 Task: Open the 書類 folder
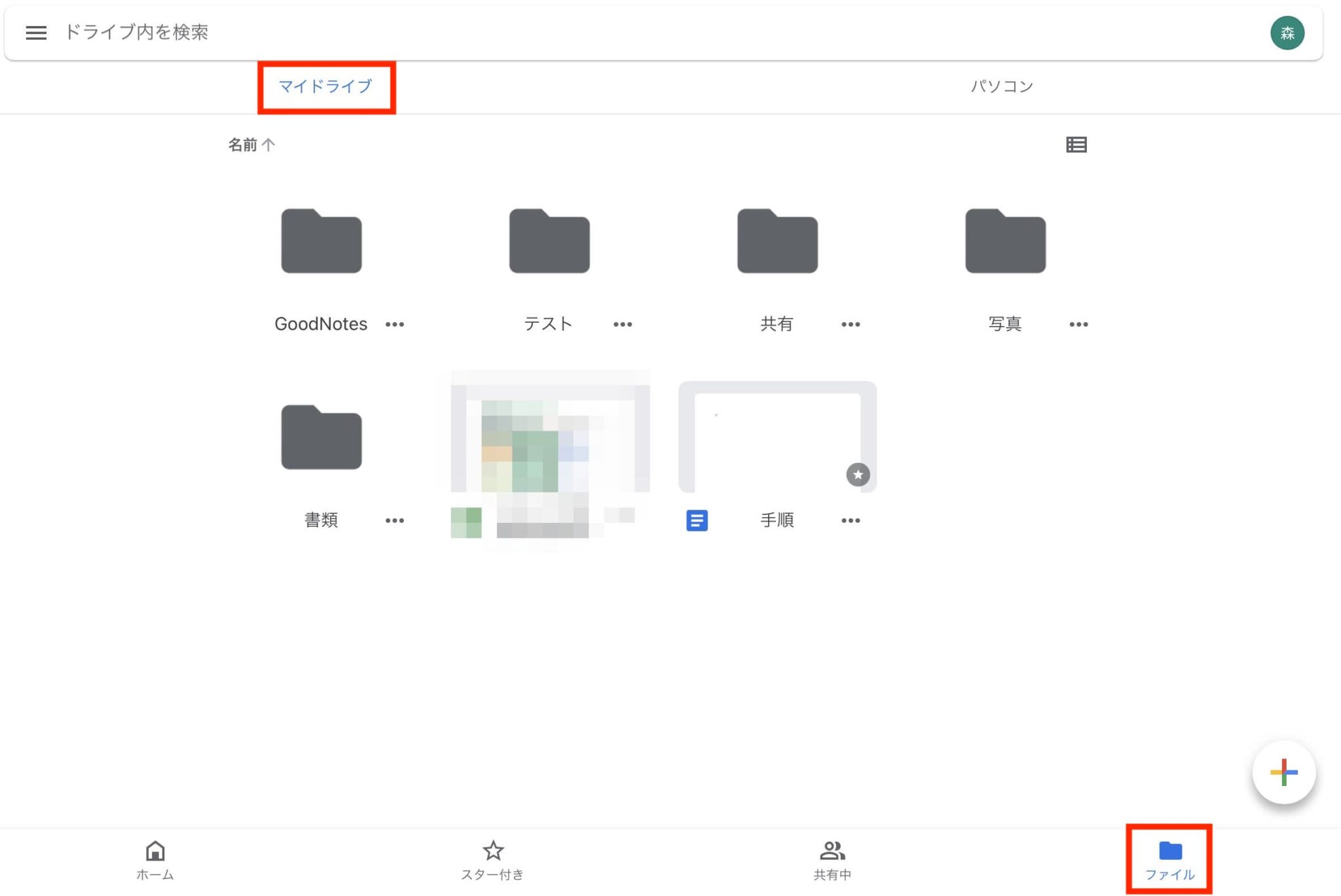pyautogui.click(x=321, y=437)
